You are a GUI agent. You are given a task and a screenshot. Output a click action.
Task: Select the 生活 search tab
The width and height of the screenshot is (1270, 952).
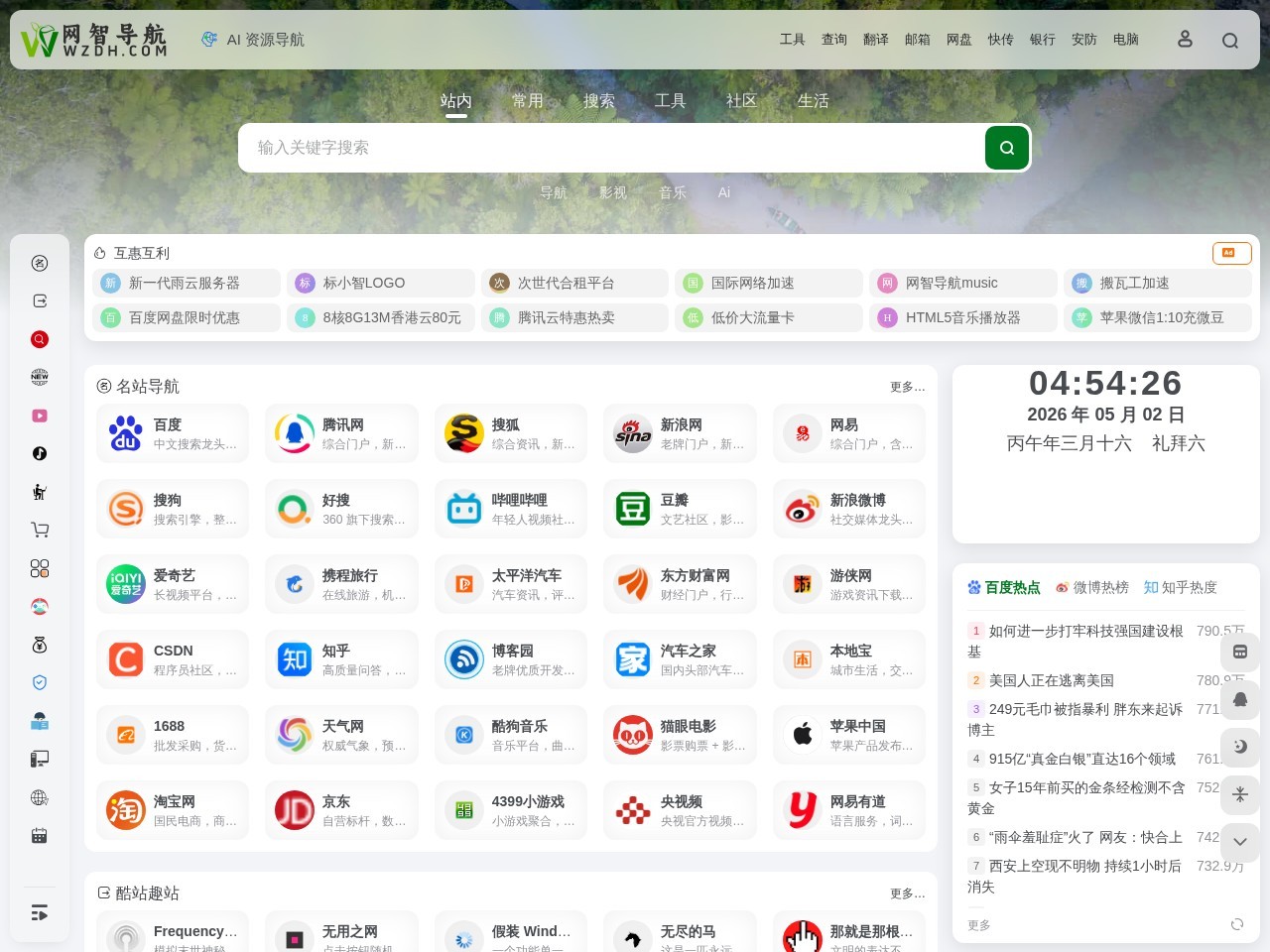tap(814, 101)
